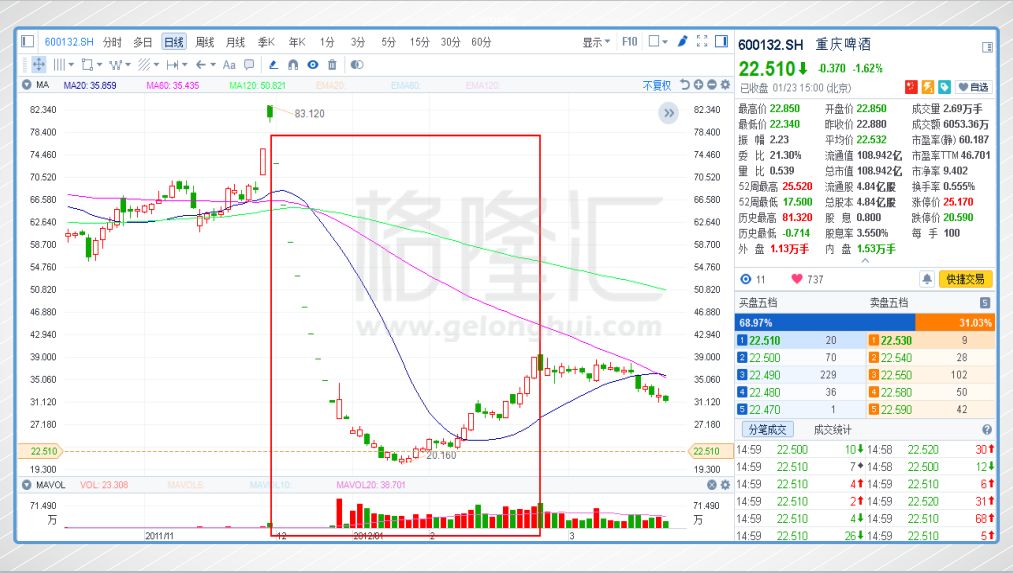Viewport: 1013px width, 573px height.
Task: Click the orange lightning bolt icon
Action: click(928, 87)
